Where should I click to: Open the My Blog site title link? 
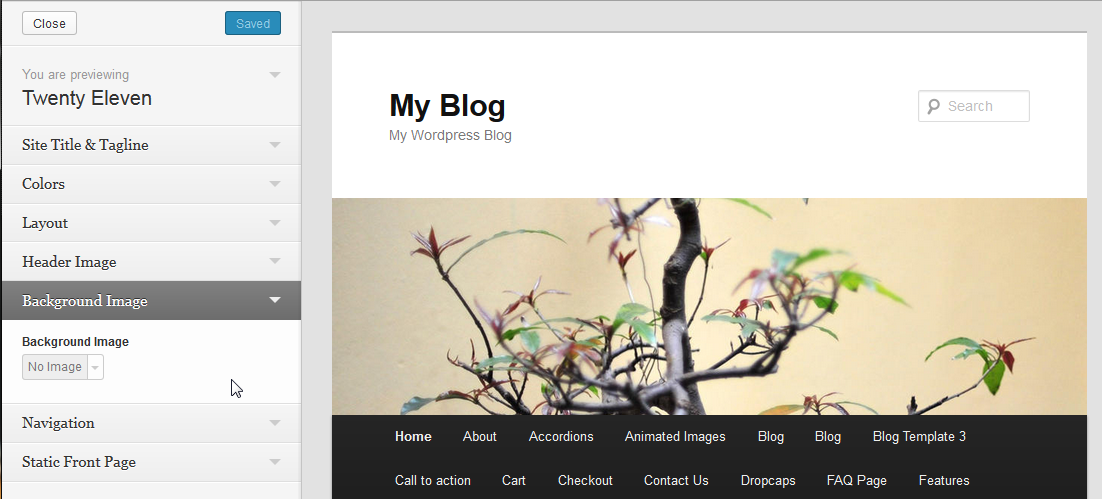click(447, 105)
